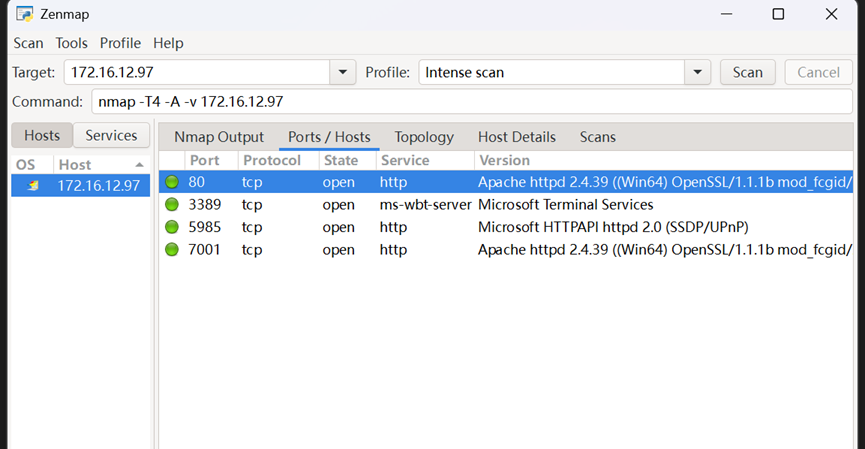Click the green open-state icon for port 80
The image size is (865, 449).
pyautogui.click(x=172, y=182)
